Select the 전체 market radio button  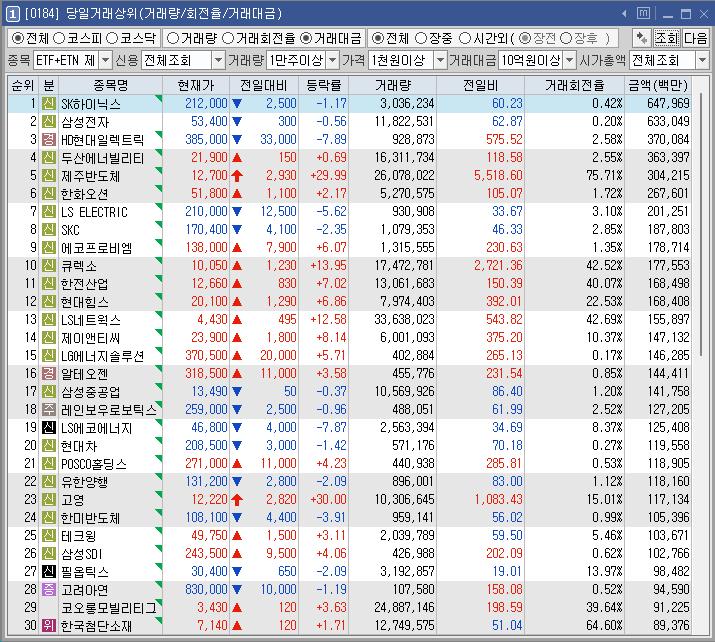(17, 38)
